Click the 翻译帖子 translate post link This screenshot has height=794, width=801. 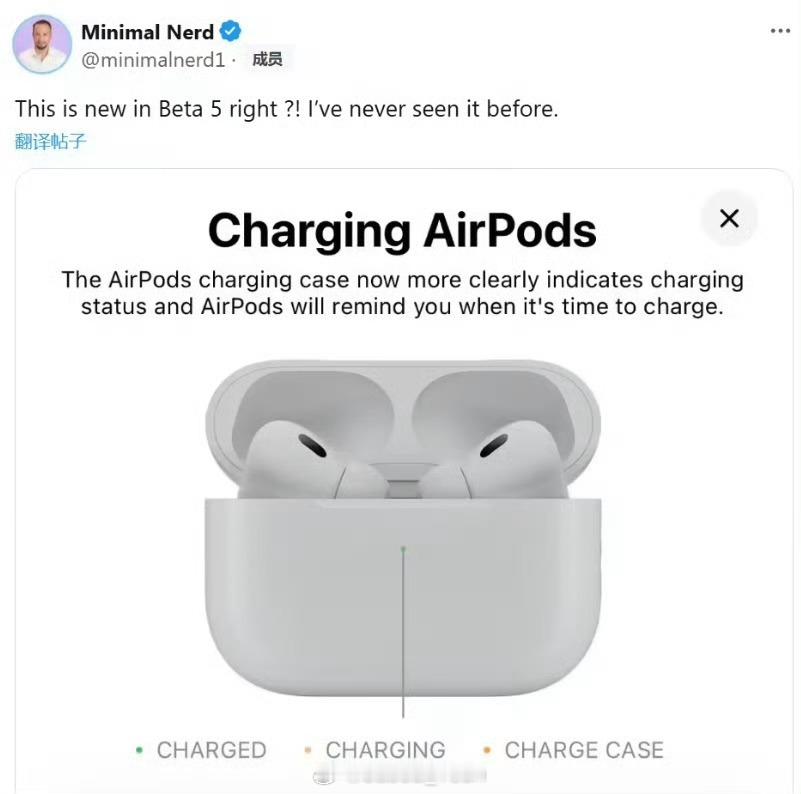[51, 141]
